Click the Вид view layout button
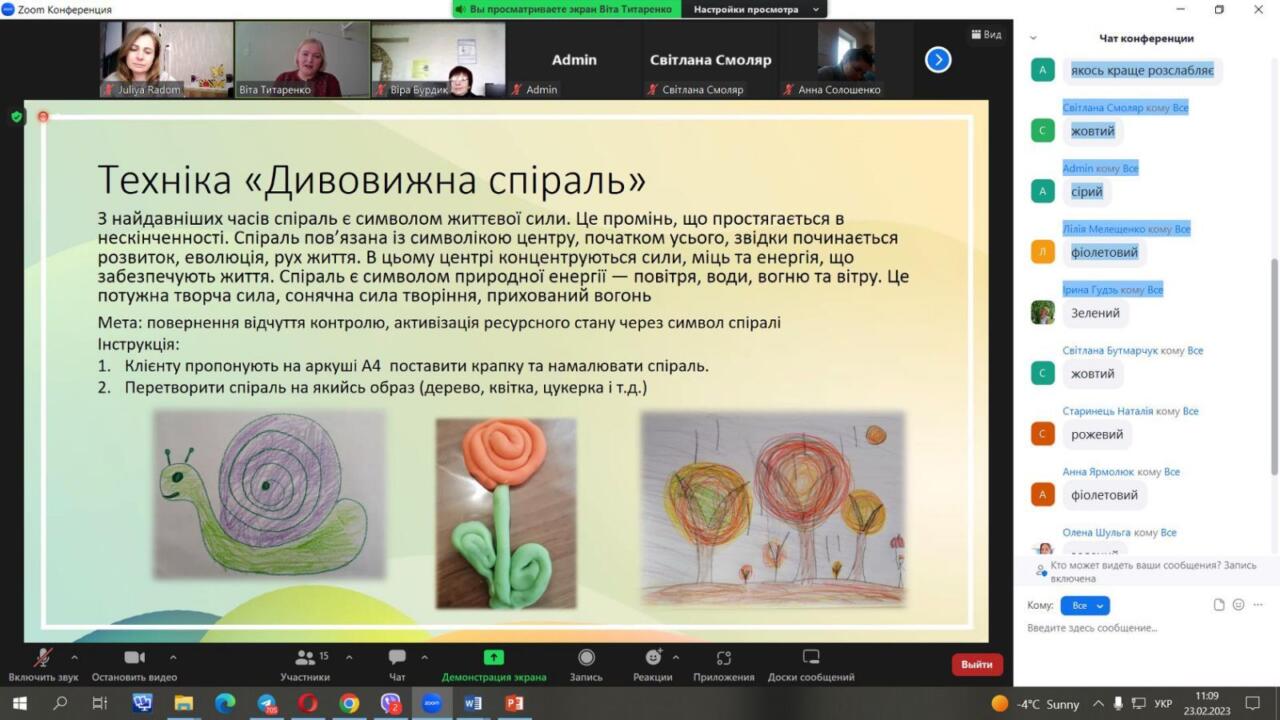This screenshot has width=1280, height=720. (x=986, y=34)
